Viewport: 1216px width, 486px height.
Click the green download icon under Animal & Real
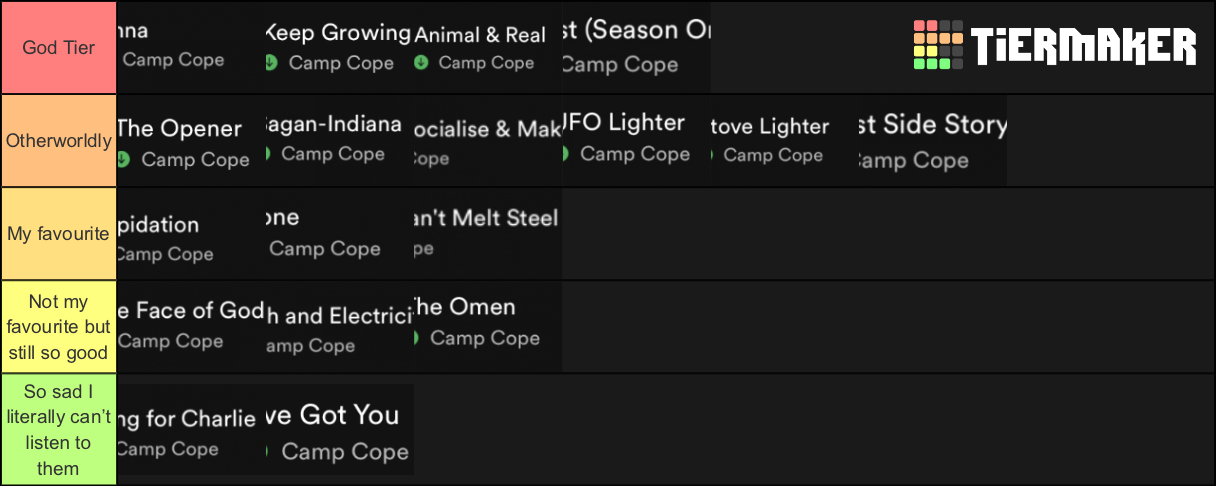coord(421,63)
